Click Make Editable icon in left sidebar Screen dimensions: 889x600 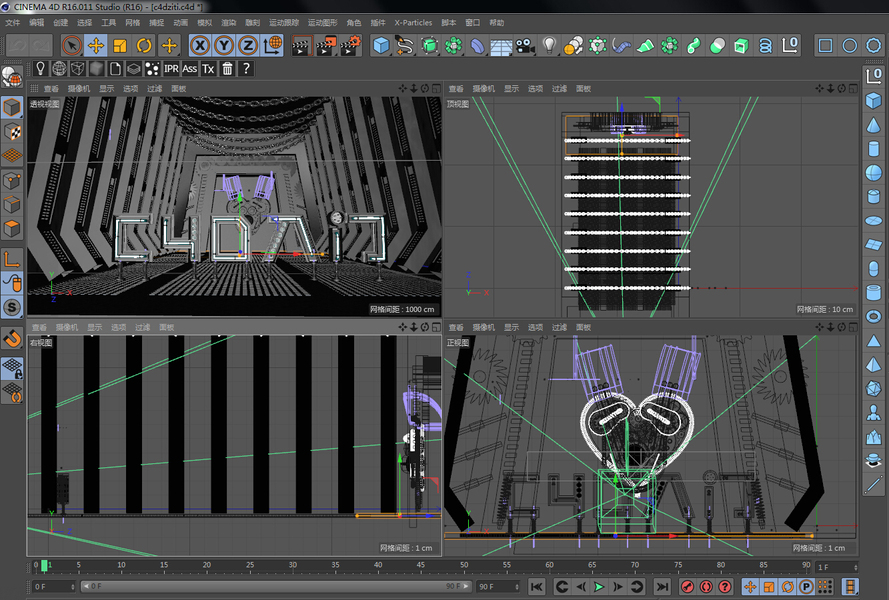[12, 77]
